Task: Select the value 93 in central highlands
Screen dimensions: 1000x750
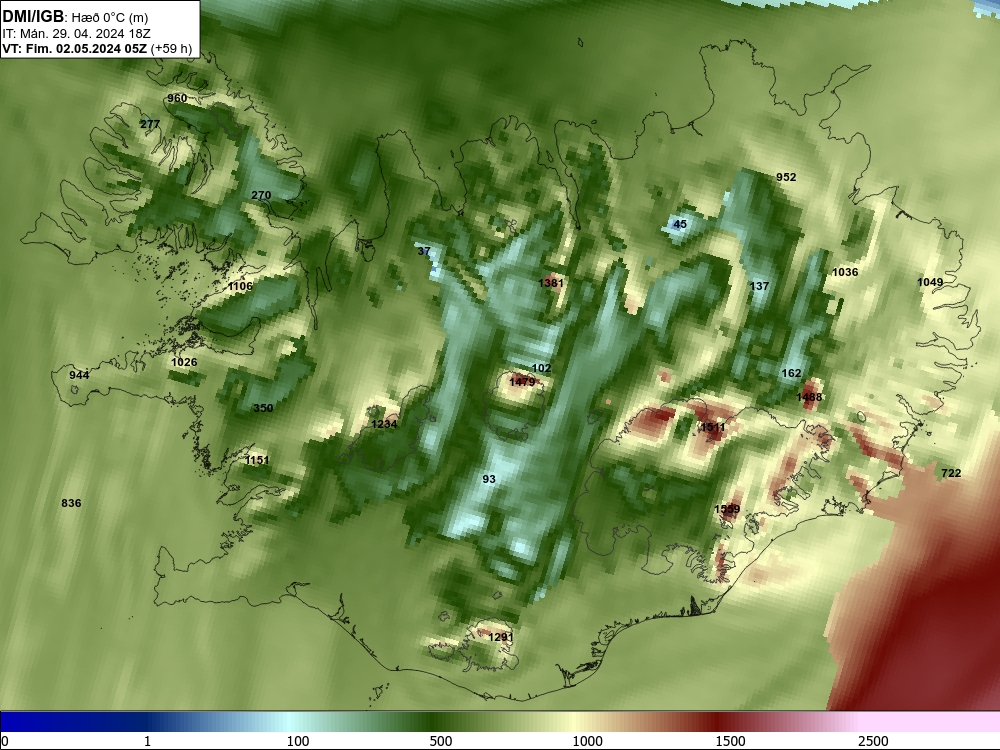Action: click(x=489, y=479)
